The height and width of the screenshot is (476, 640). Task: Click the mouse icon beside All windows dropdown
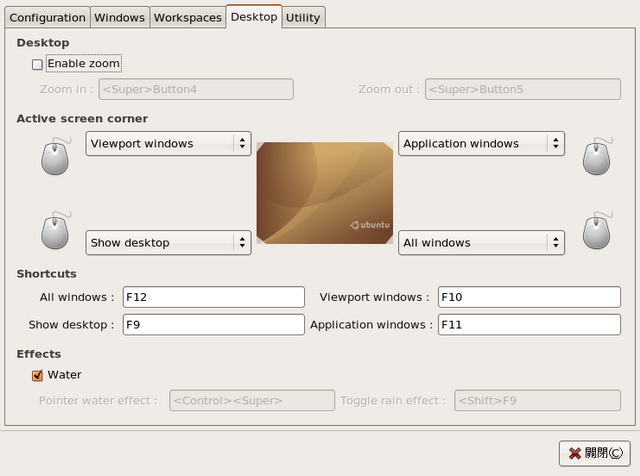(x=597, y=230)
